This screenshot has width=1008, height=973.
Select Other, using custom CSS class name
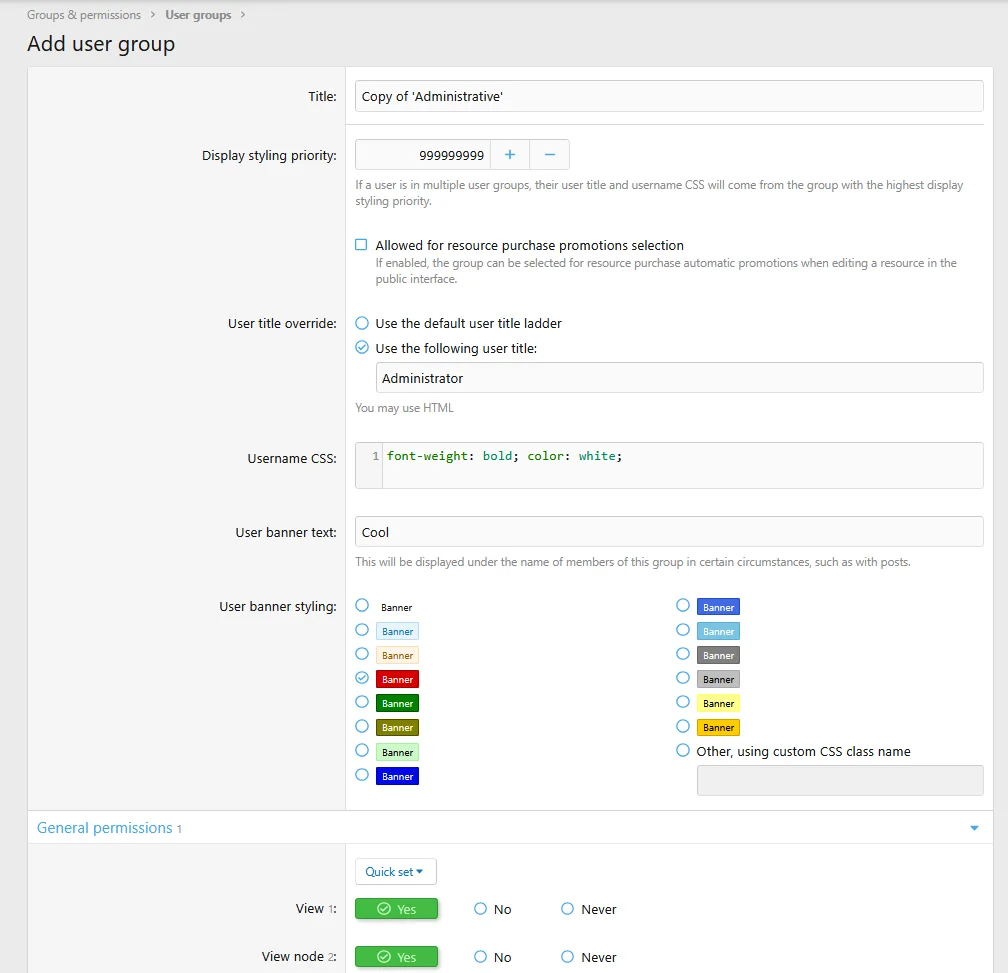683,750
